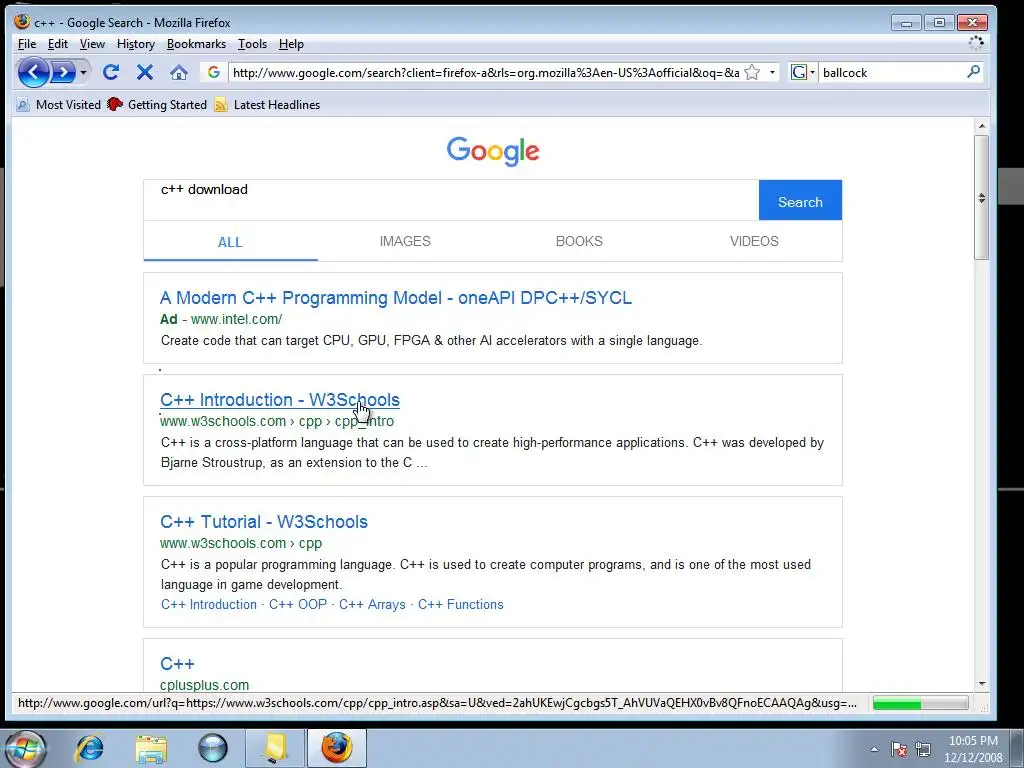Screen dimensions: 1024x768
Task: Open the C++ cplusplus.com result title
Action: [x=177, y=664]
